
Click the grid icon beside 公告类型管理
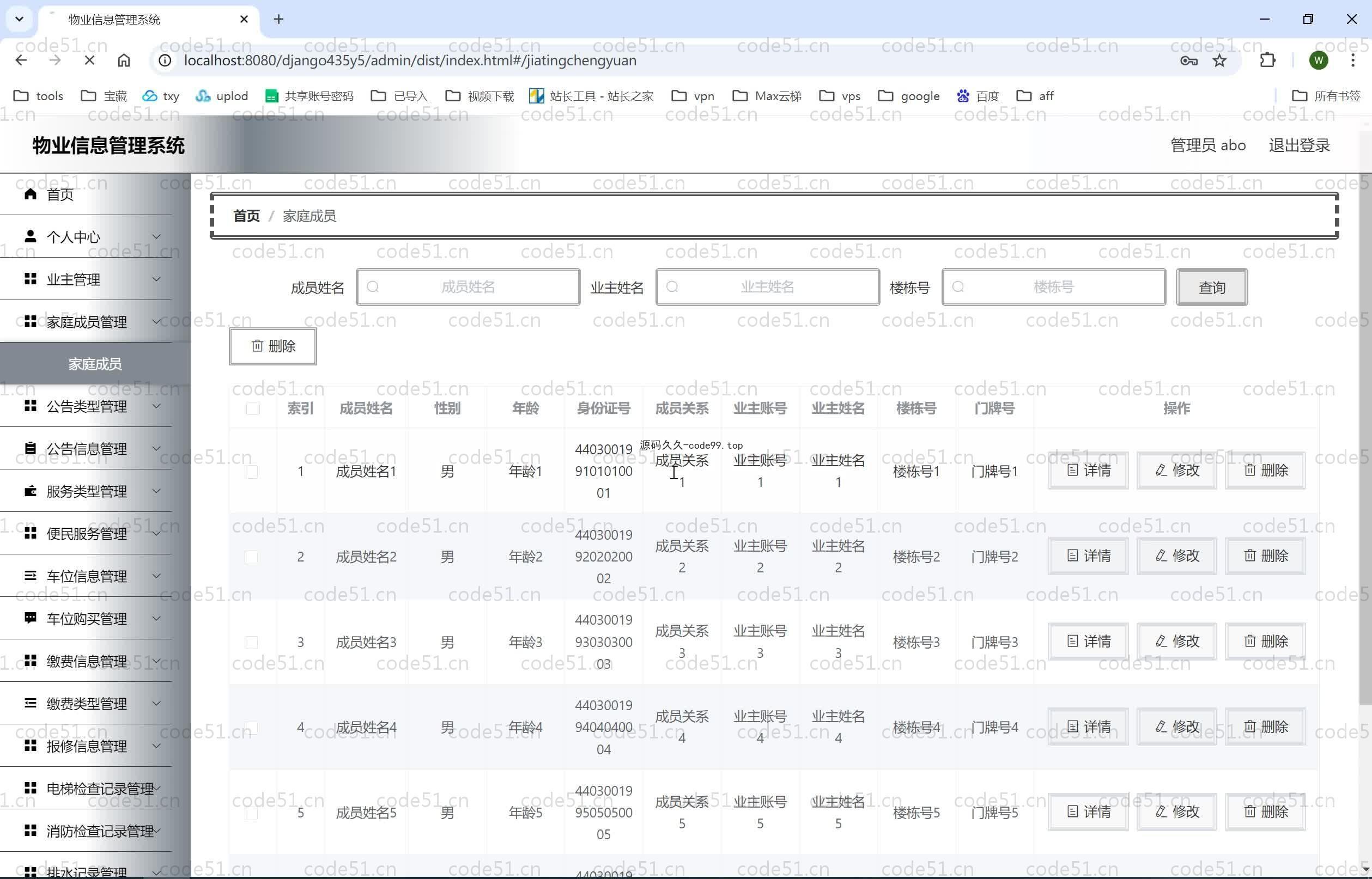click(x=31, y=406)
